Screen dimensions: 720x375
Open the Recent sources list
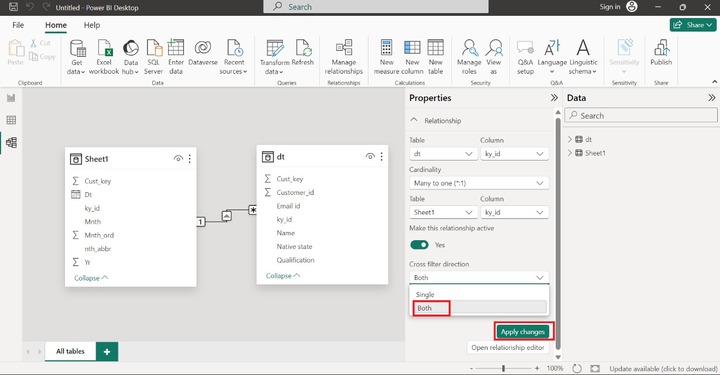click(x=234, y=57)
